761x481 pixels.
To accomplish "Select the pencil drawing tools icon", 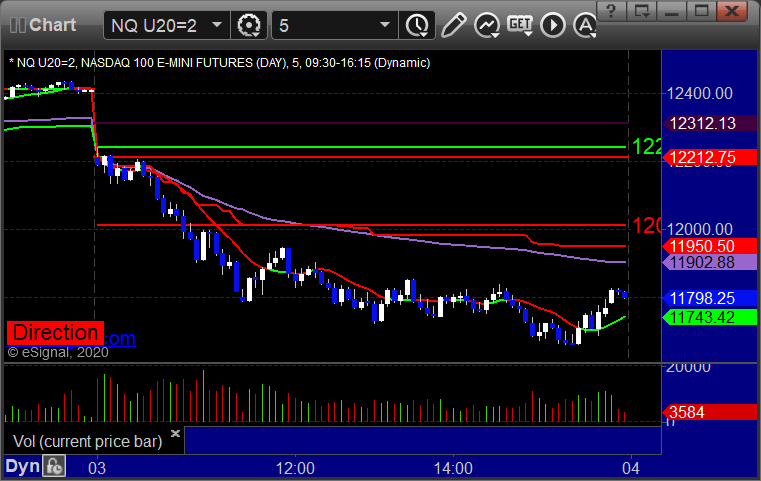I will (x=453, y=25).
